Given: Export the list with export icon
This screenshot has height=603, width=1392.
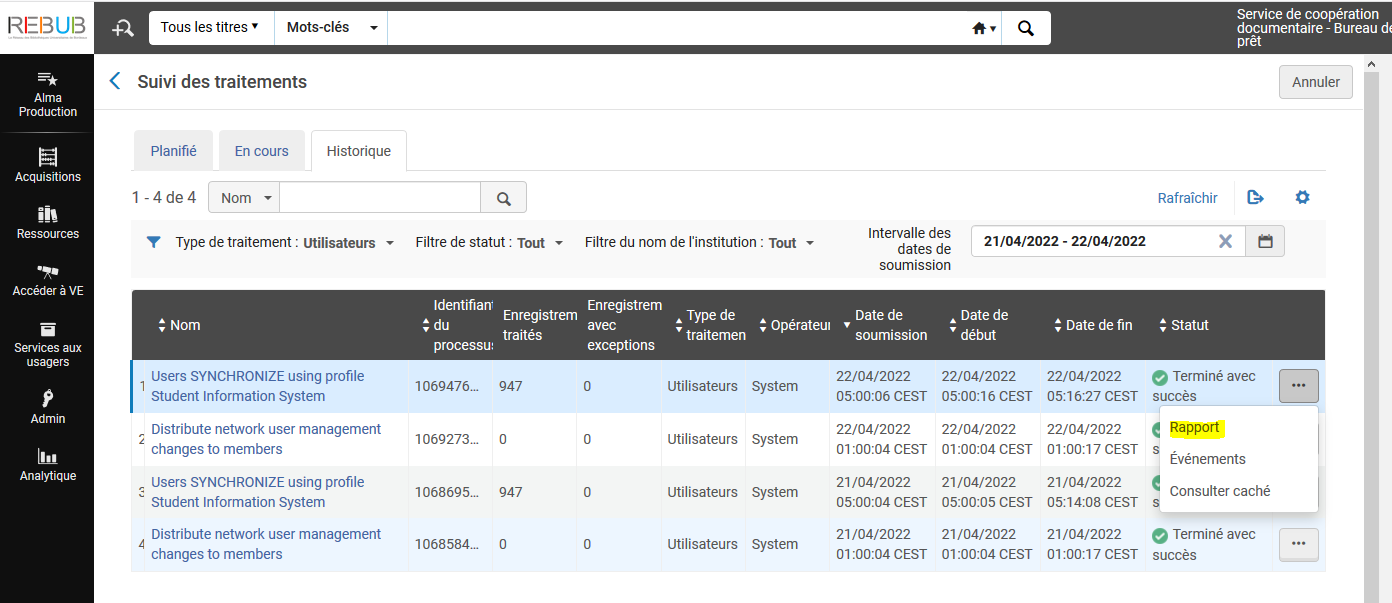Looking at the screenshot, I should 1255,198.
